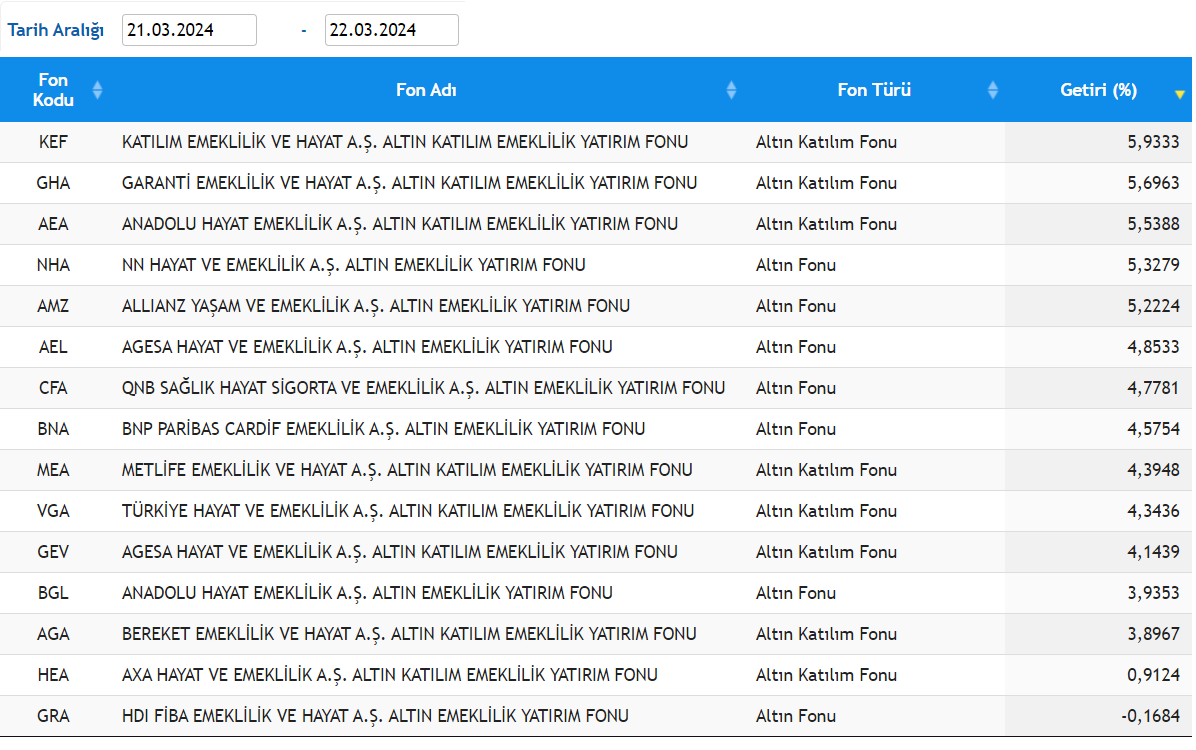Viewport: 1196px width, 750px height.
Task: Toggle Getiri (%) descending sort arrow
Action: click(1179, 94)
